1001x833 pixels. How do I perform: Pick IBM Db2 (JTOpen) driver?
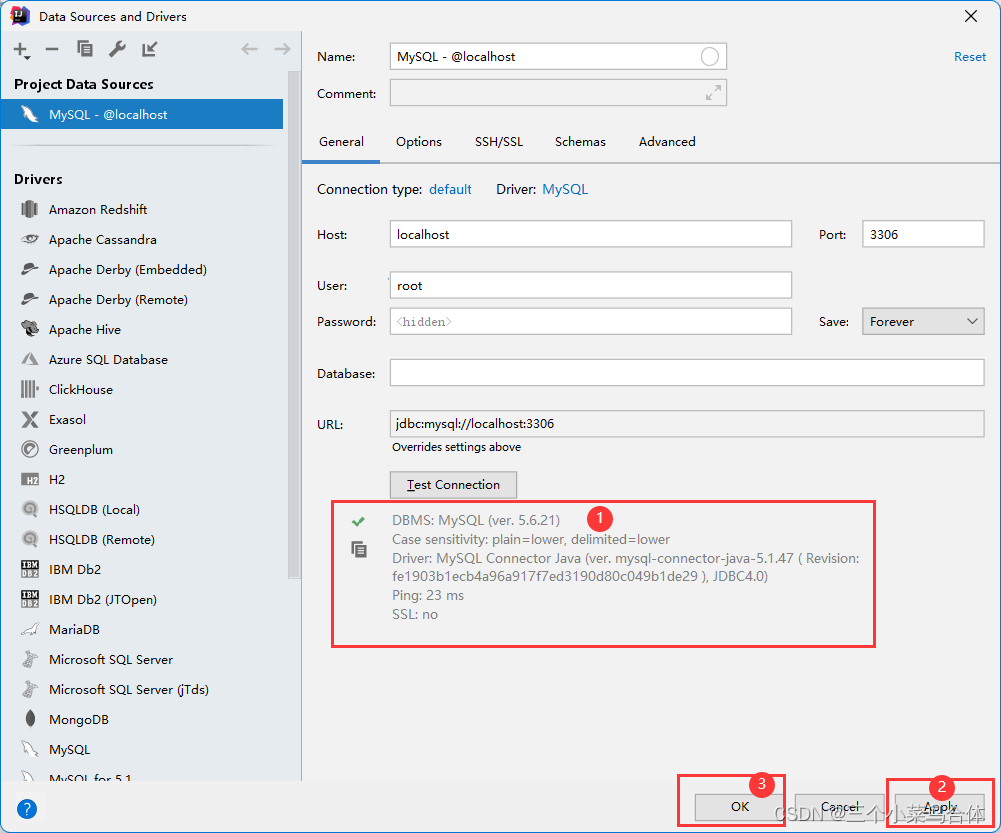[x=103, y=599]
